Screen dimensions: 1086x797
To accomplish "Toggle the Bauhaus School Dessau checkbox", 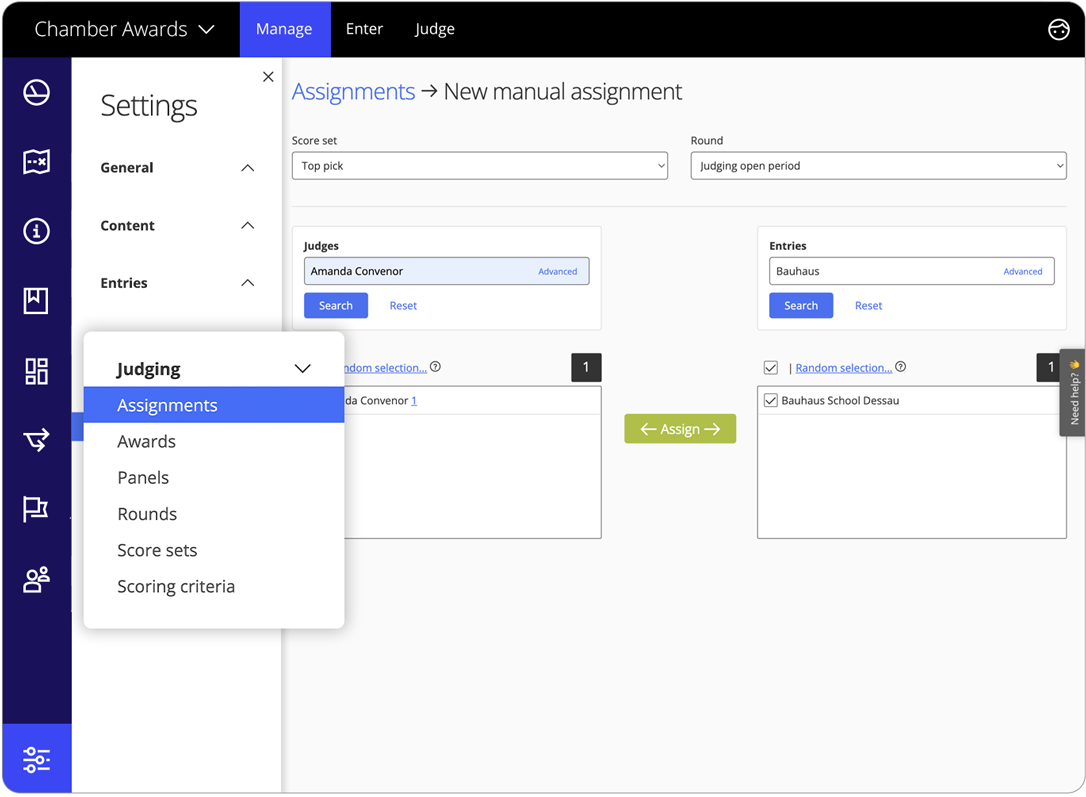I will 770,400.
